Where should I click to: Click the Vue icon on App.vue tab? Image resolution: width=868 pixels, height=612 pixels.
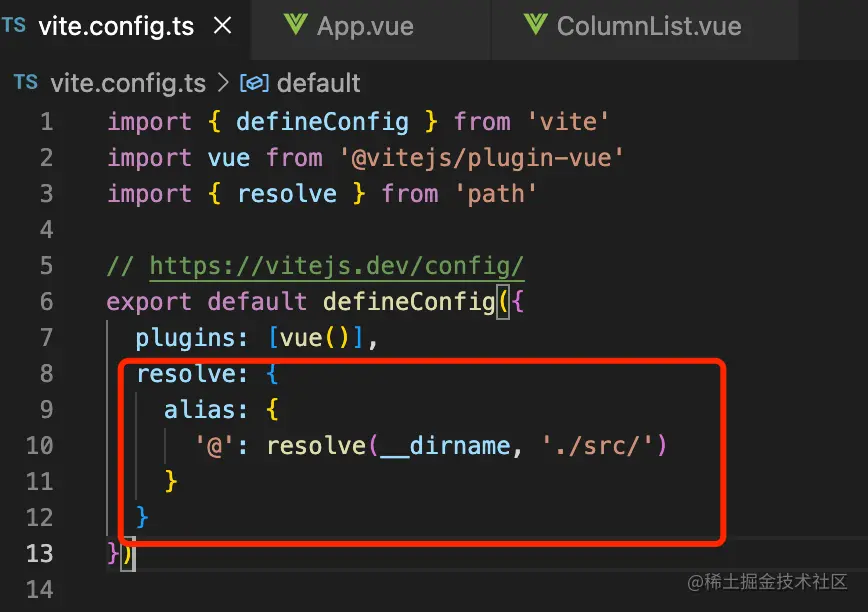[x=295, y=25]
